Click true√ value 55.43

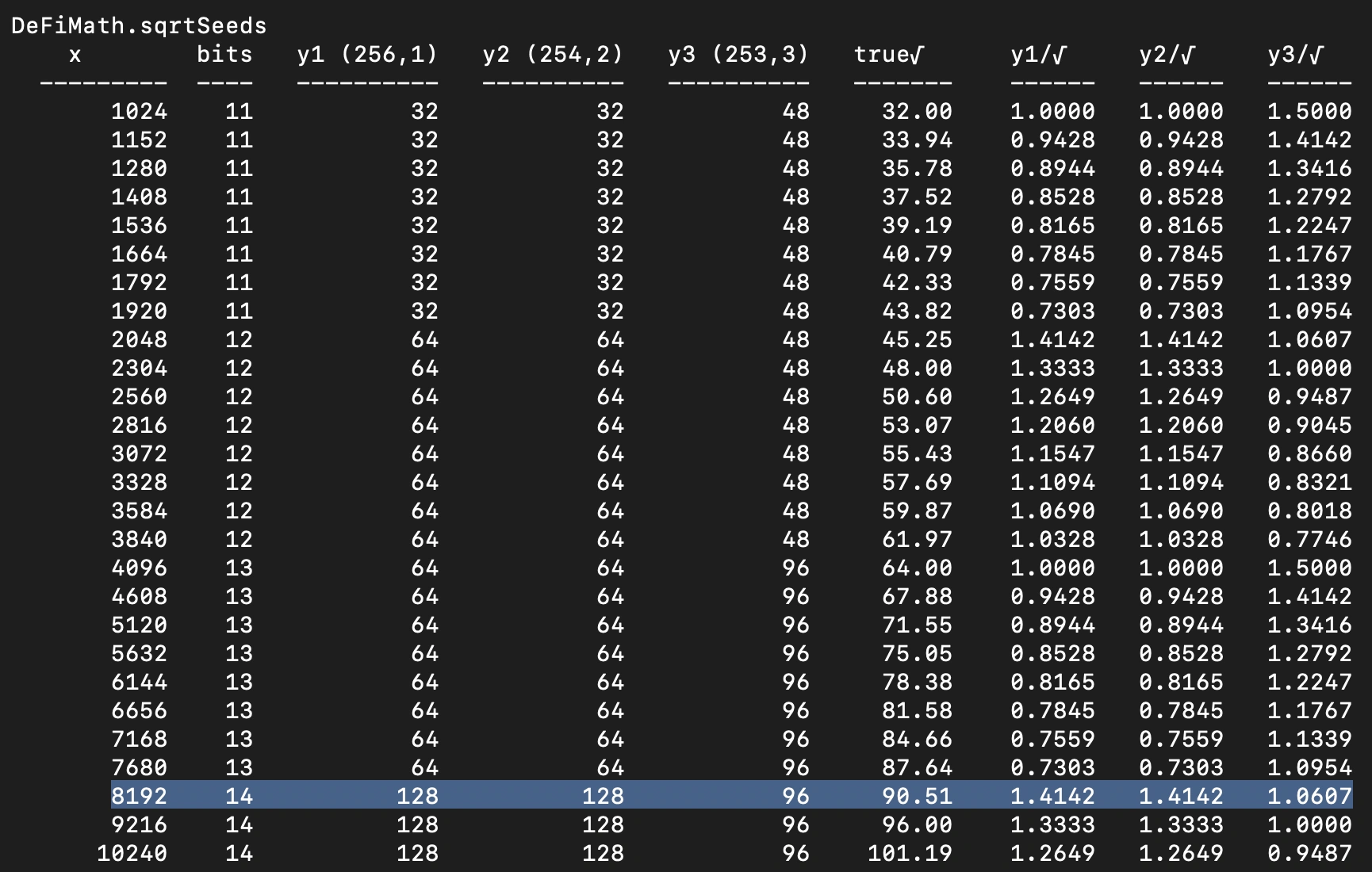[917, 454]
